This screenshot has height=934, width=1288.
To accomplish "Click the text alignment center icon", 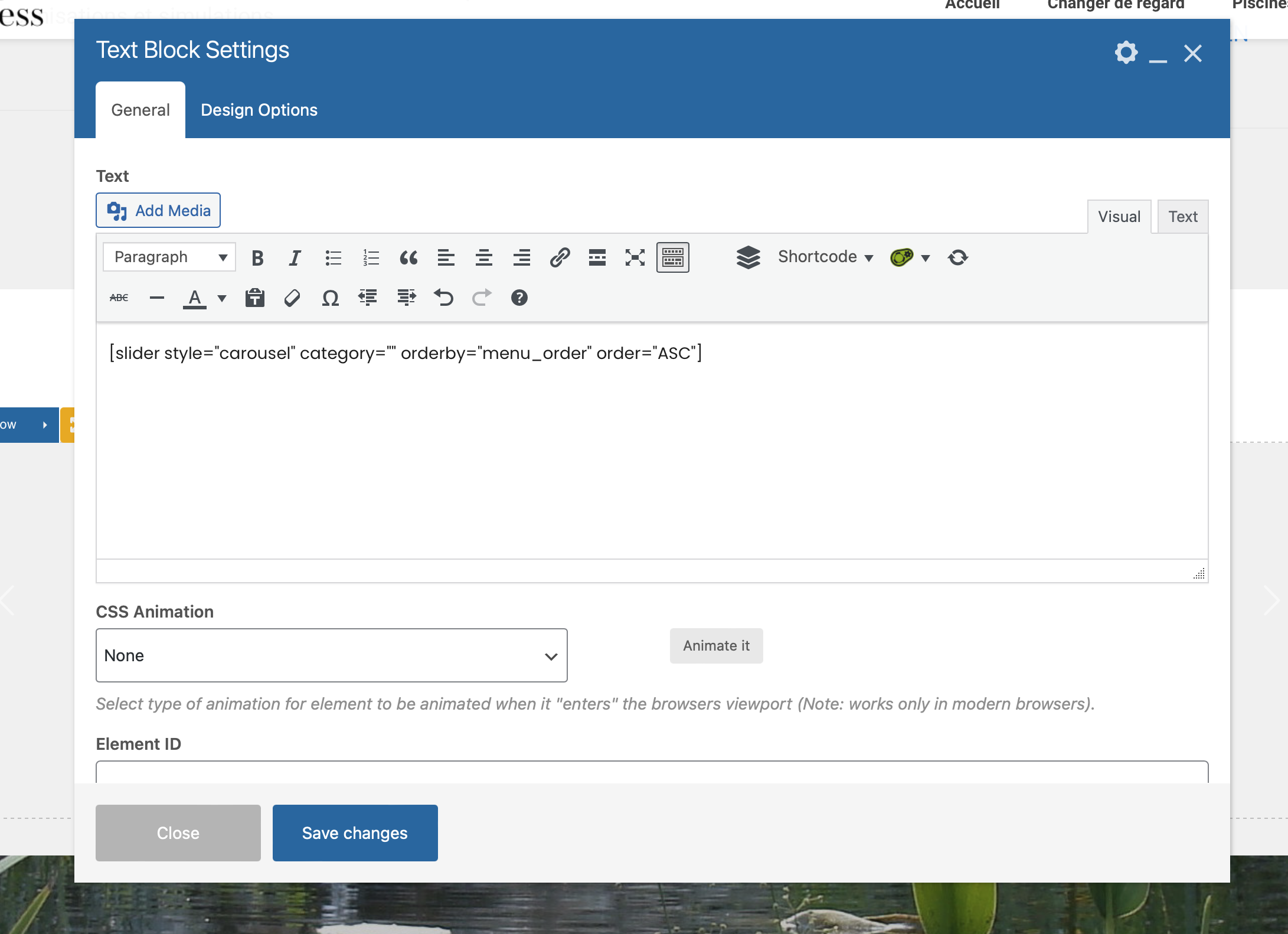I will (482, 258).
